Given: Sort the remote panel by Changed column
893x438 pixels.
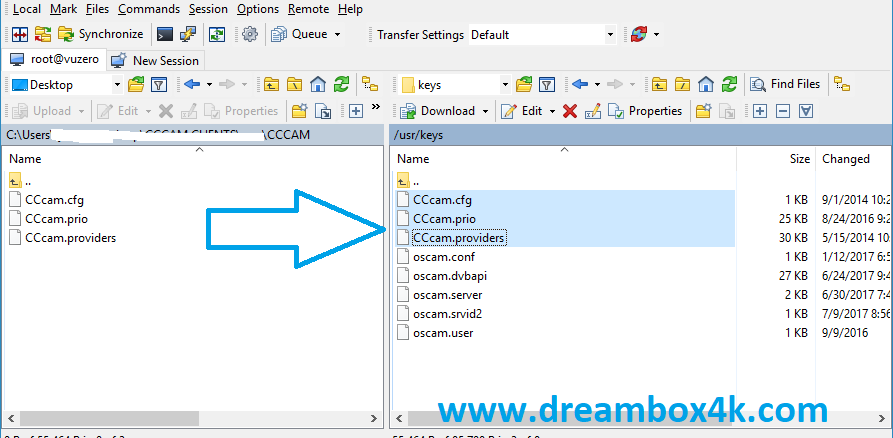Looking at the screenshot, I should click(x=854, y=159).
